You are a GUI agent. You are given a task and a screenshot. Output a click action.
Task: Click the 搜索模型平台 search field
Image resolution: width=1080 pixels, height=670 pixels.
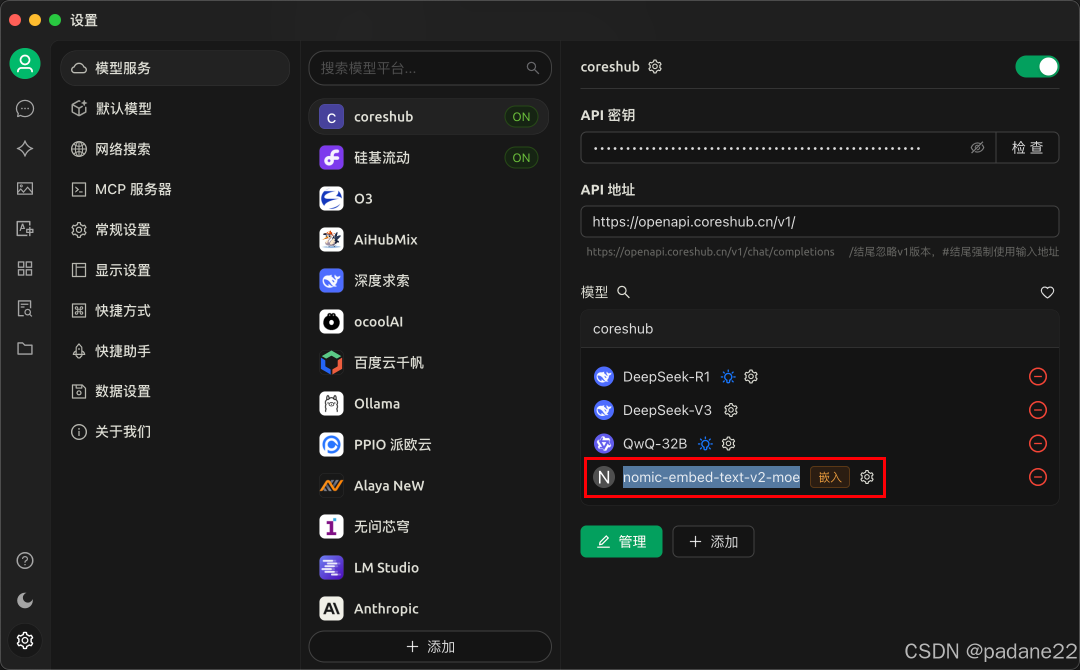pos(430,68)
